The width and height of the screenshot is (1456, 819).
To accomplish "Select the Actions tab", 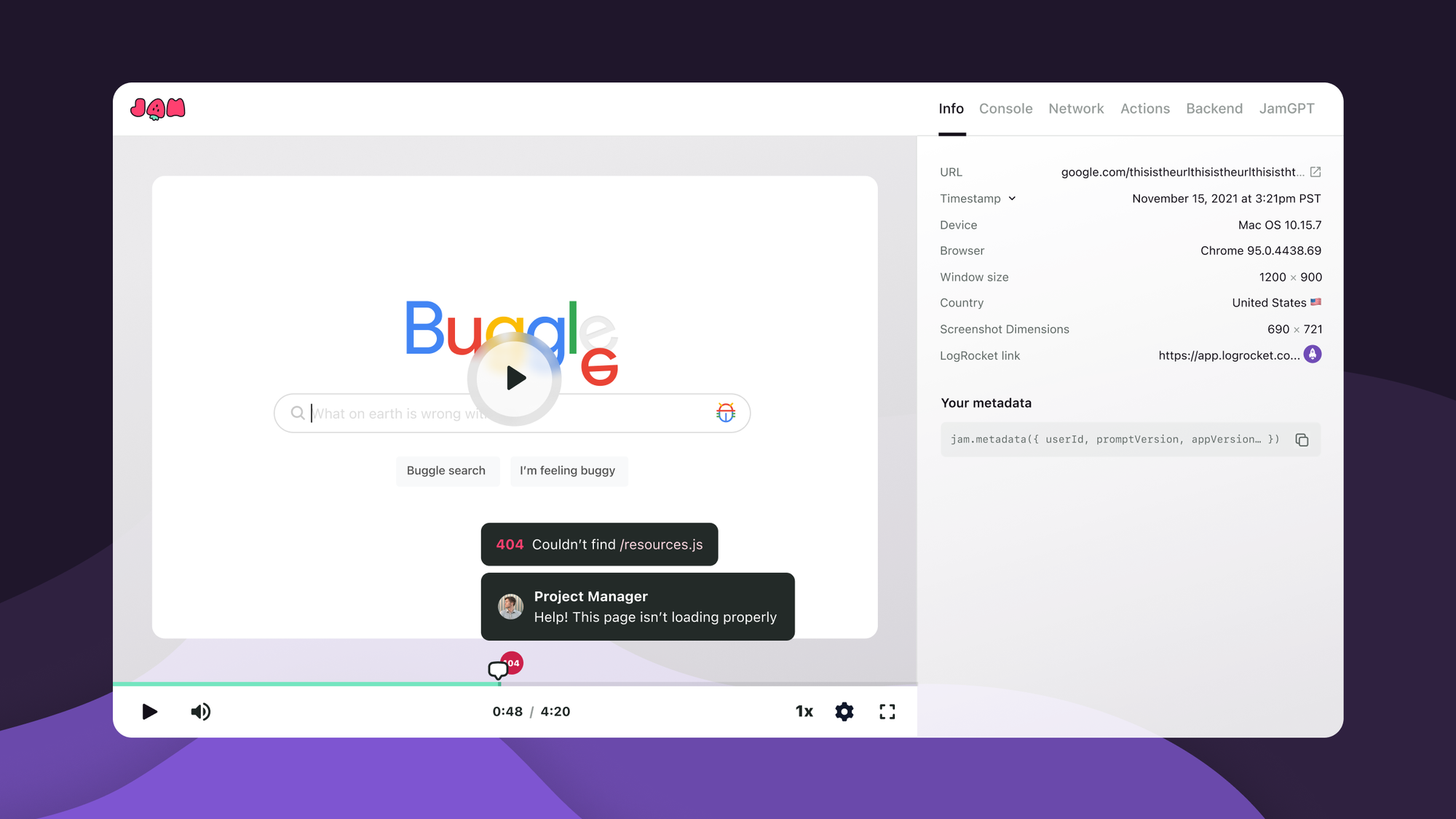I will tap(1145, 108).
